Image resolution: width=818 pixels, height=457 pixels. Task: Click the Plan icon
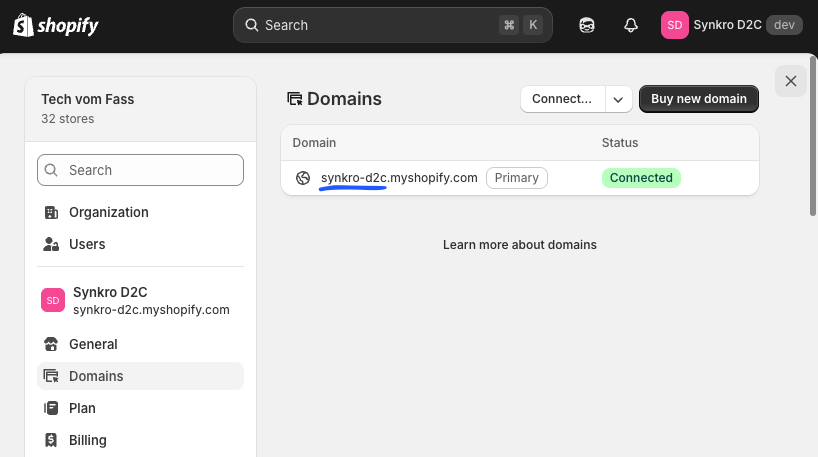[51, 408]
